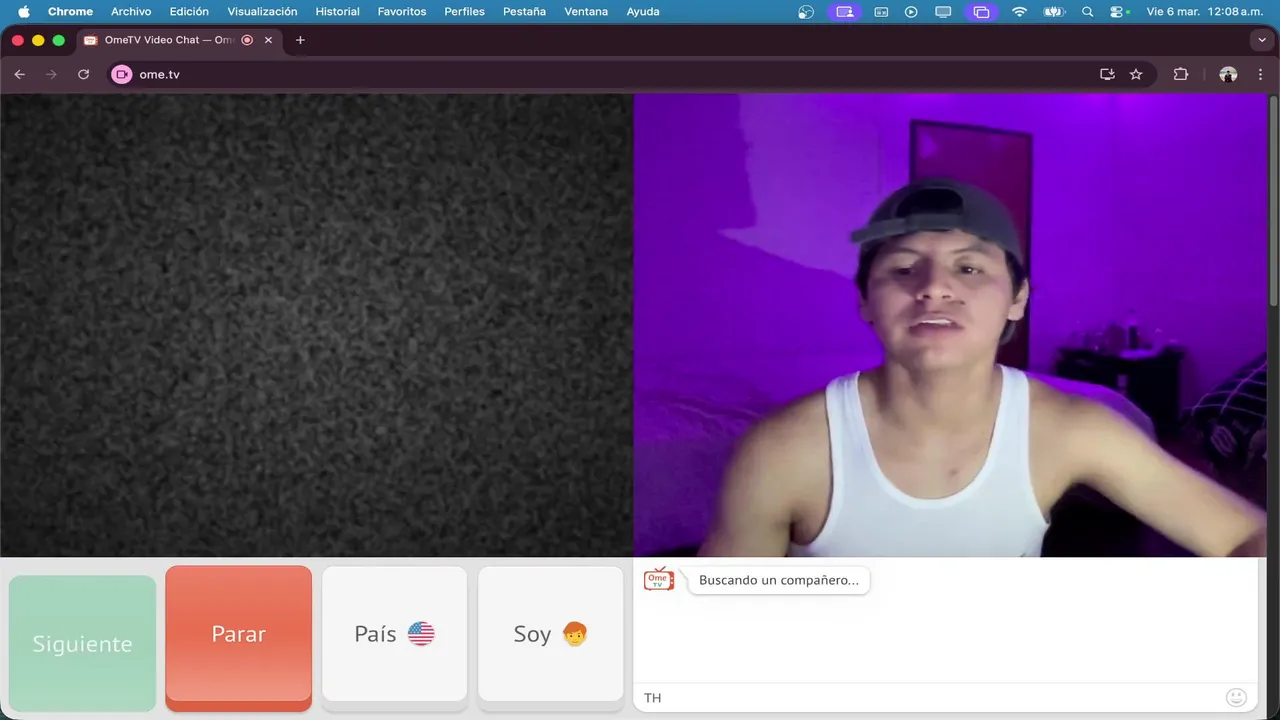Screen dimensions: 1280x720
Task: Open the emoji picker smiley
Action: pyautogui.click(x=1236, y=697)
